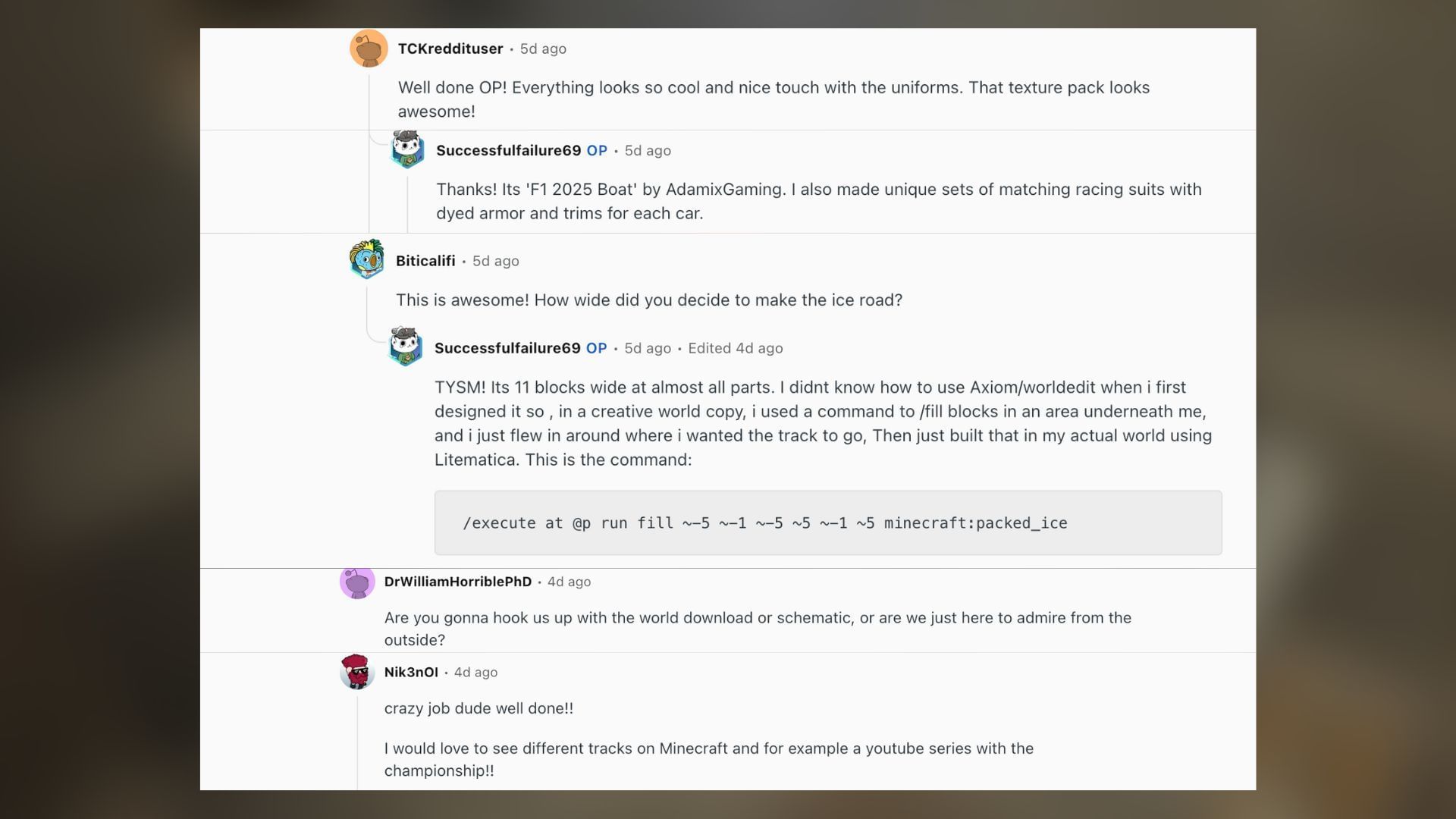Click the '5d ago' timestamp on TCKreddituser's comment
Image resolution: width=1456 pixels, height=819 pixels.
(541, 48)
